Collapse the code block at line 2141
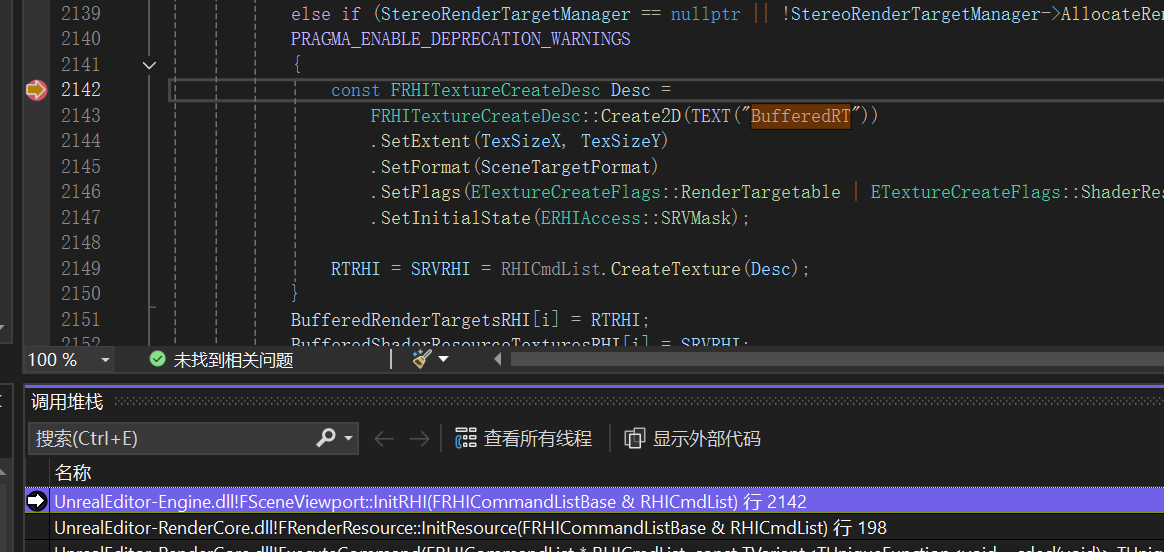Screen dimensions: 1164x552 [149, 65]
